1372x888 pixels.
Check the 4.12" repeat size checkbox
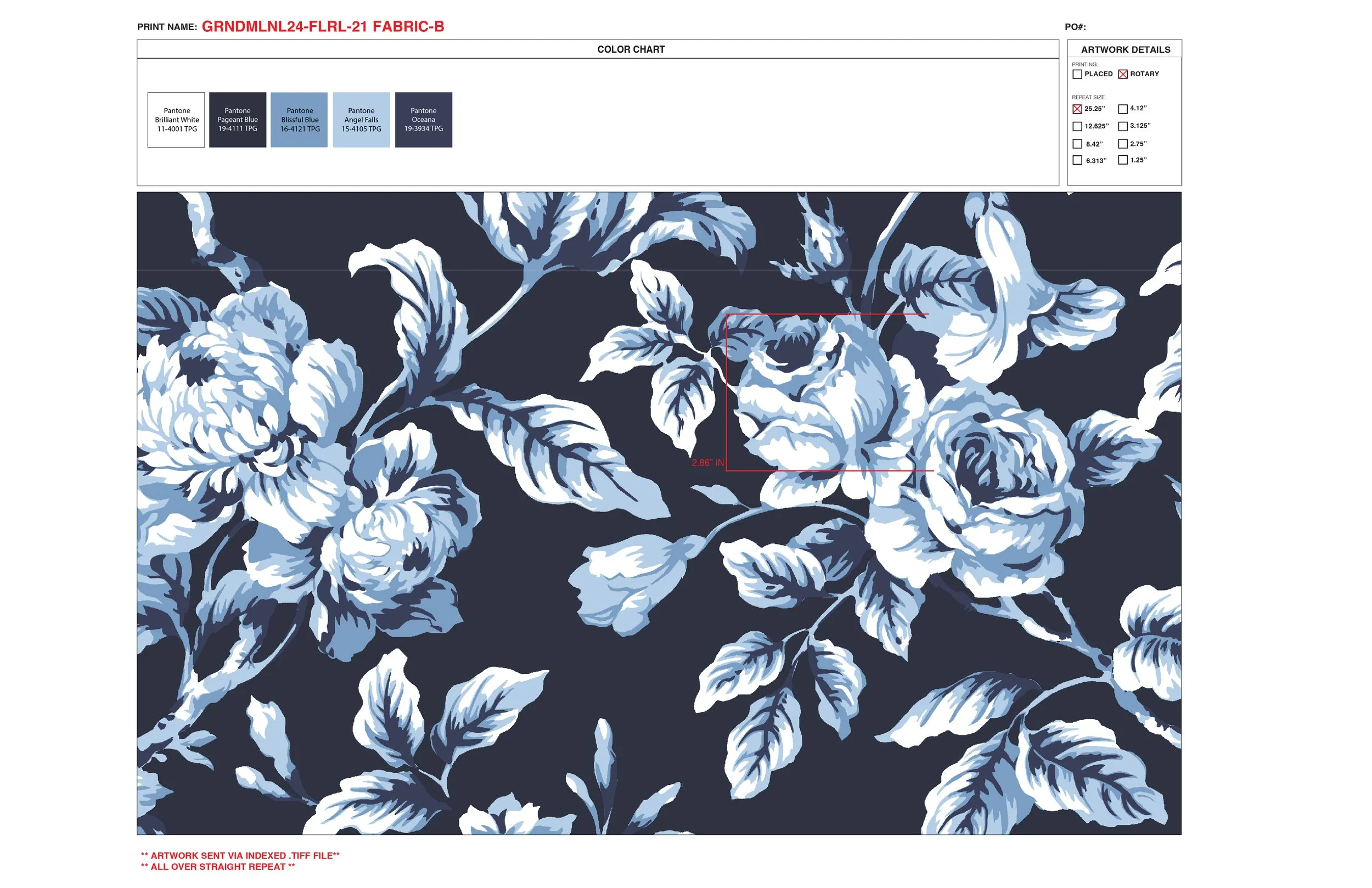[x=1123, y=109]
